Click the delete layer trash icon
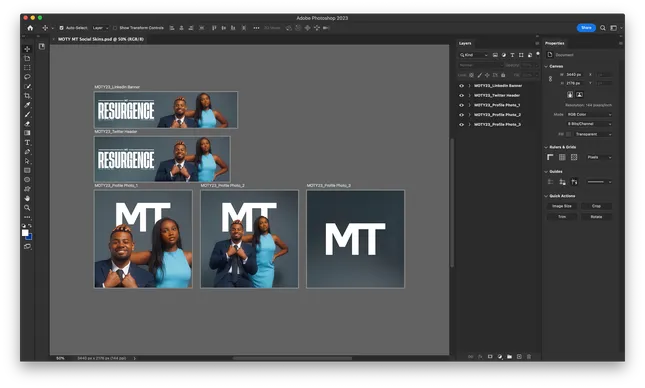This screenshot has width=645, height=388. [529, 357]
